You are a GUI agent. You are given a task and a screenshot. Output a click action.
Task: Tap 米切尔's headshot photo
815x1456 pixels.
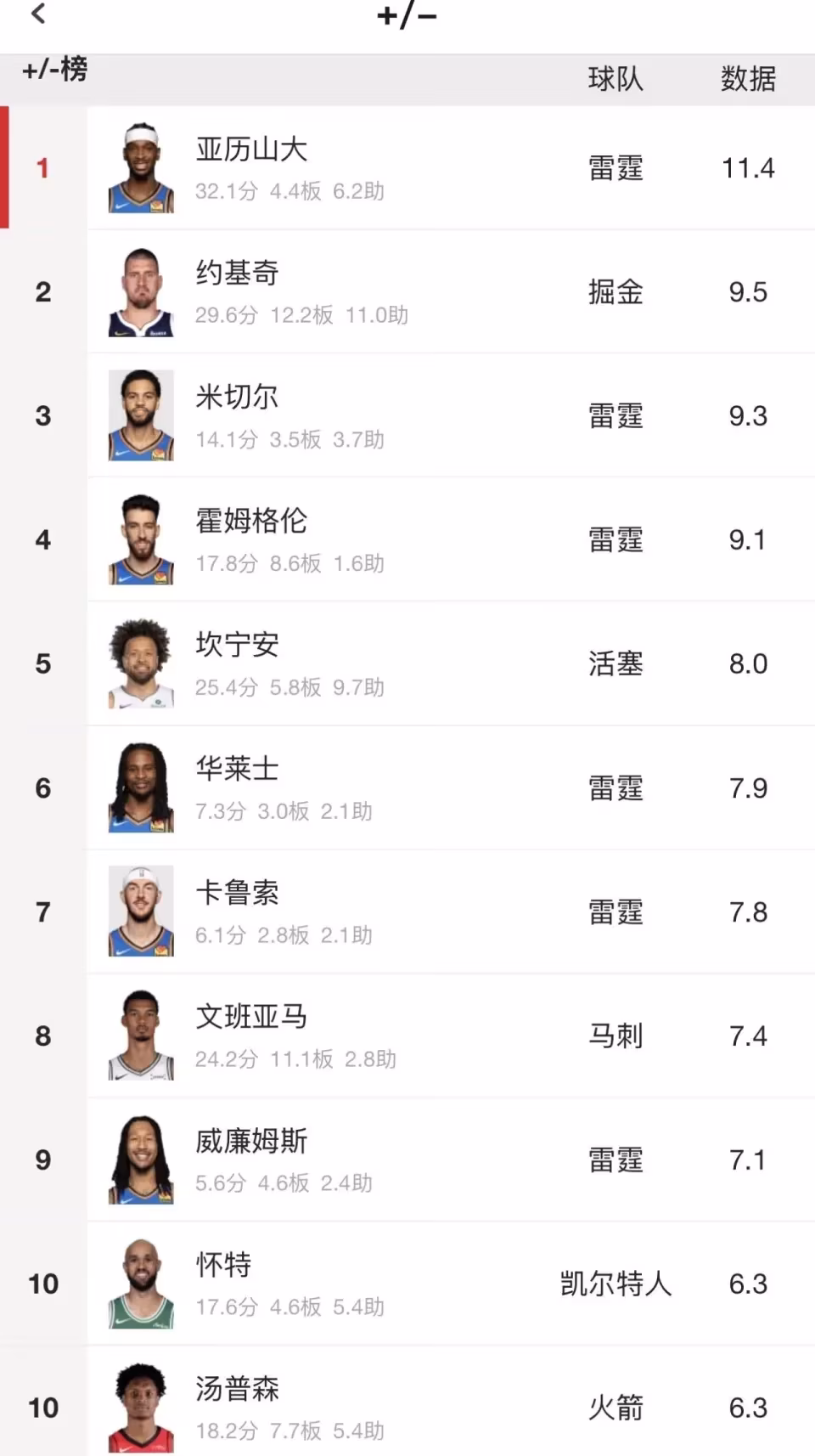coord(141,415)
